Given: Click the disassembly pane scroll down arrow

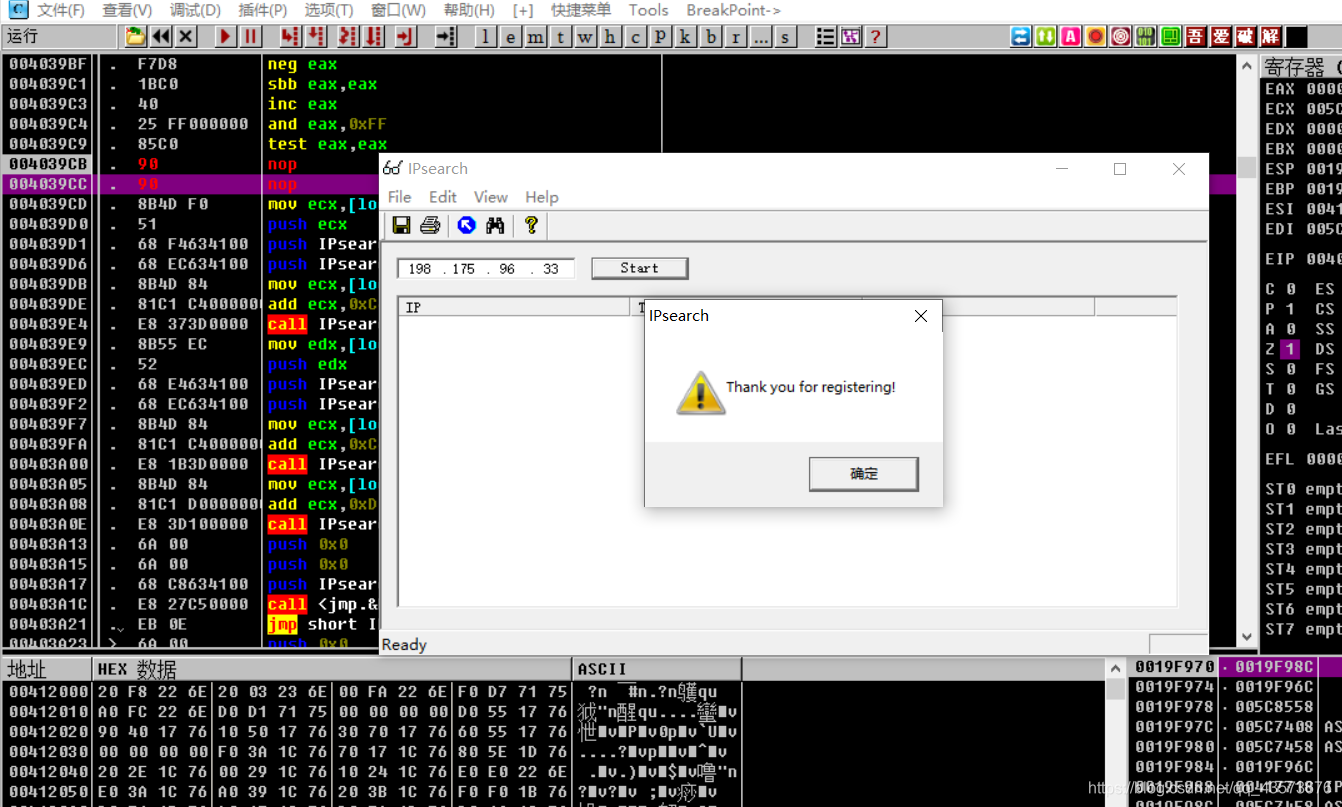Looking at the screenshot, I should click(1246, 636).
